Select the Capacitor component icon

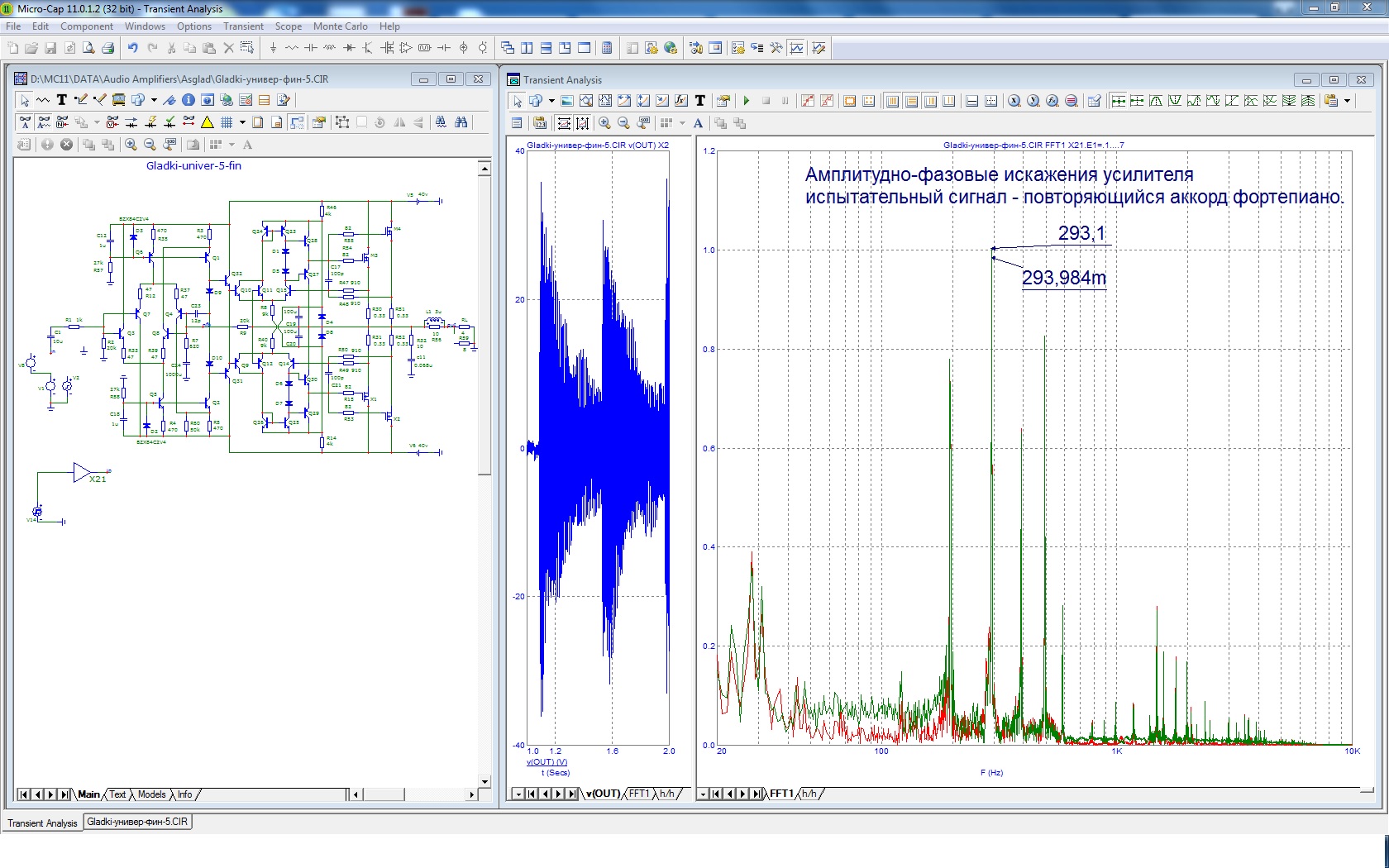311,48
